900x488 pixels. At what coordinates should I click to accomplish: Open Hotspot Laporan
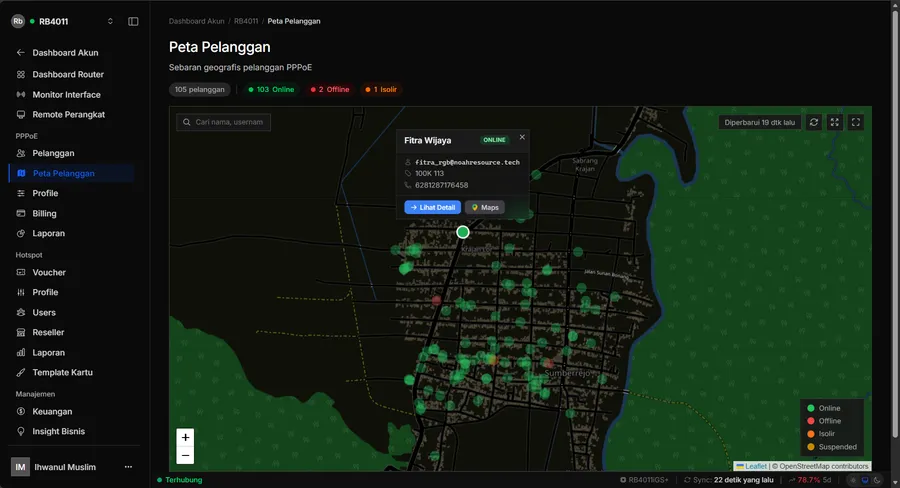[x=72, y=353]
